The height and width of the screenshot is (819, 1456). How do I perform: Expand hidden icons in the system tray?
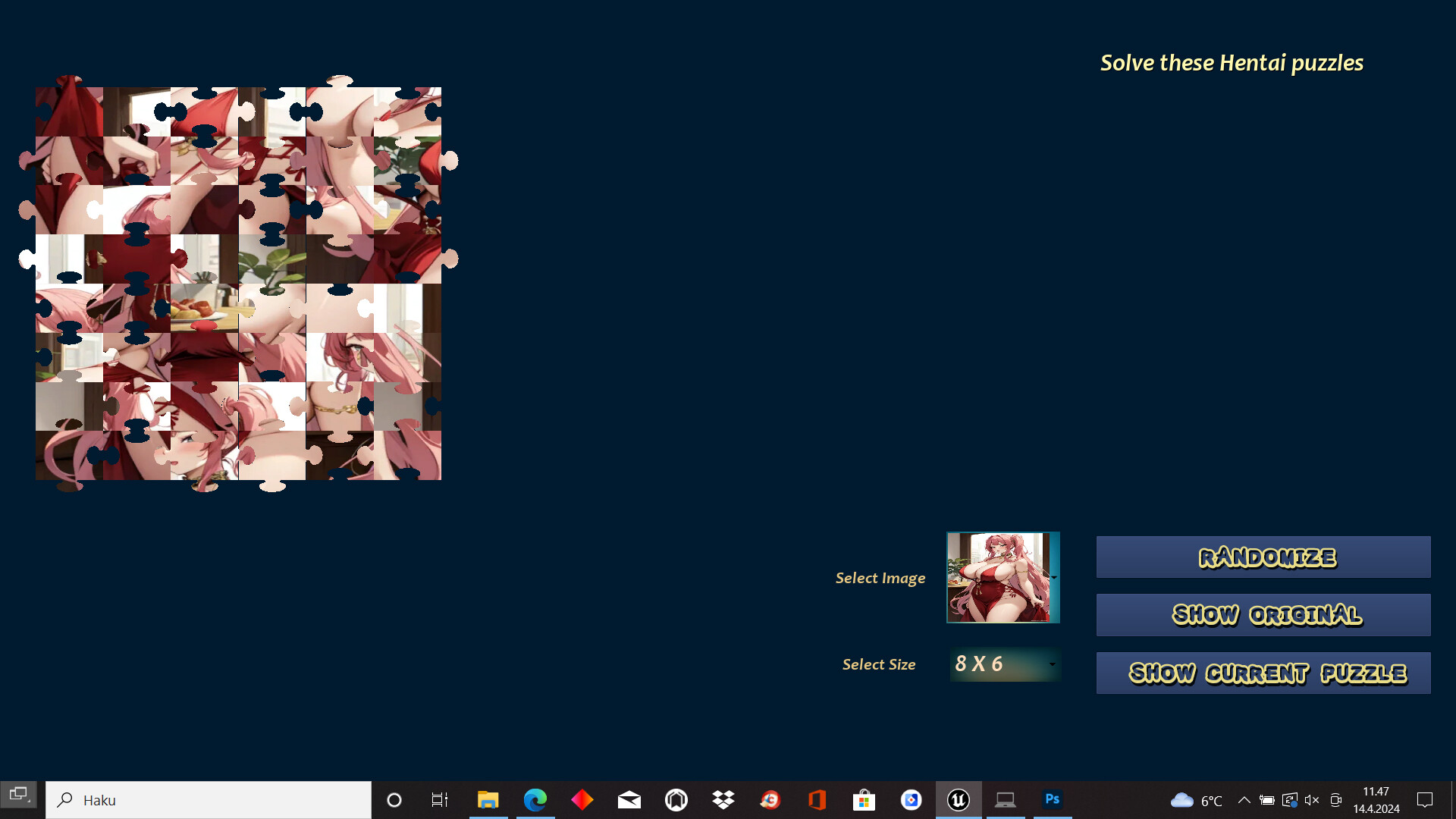tap(1244, 799)
